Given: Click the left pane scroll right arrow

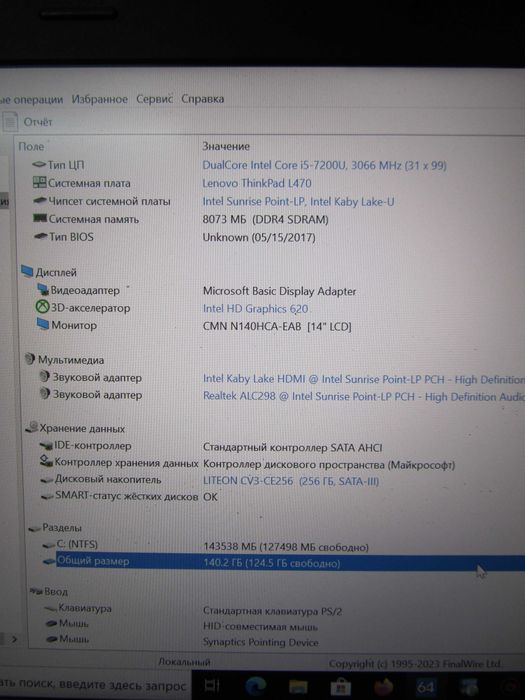Looking at the screenshot, I should (x=14, y=639).
